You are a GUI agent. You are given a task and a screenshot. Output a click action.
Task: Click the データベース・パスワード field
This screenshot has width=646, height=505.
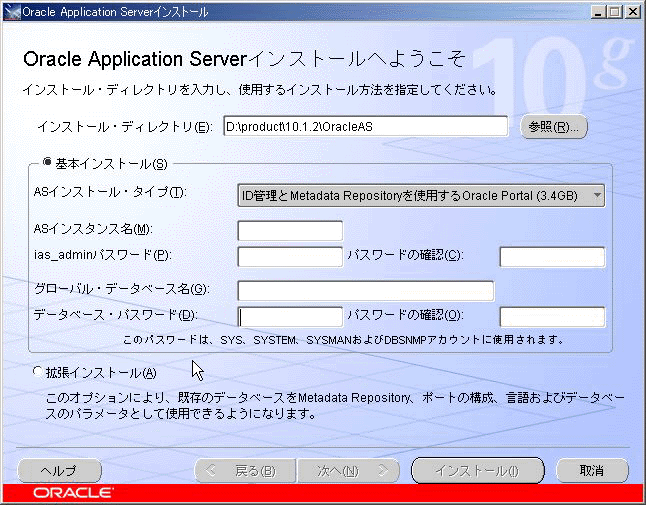[x=290, y=317]
